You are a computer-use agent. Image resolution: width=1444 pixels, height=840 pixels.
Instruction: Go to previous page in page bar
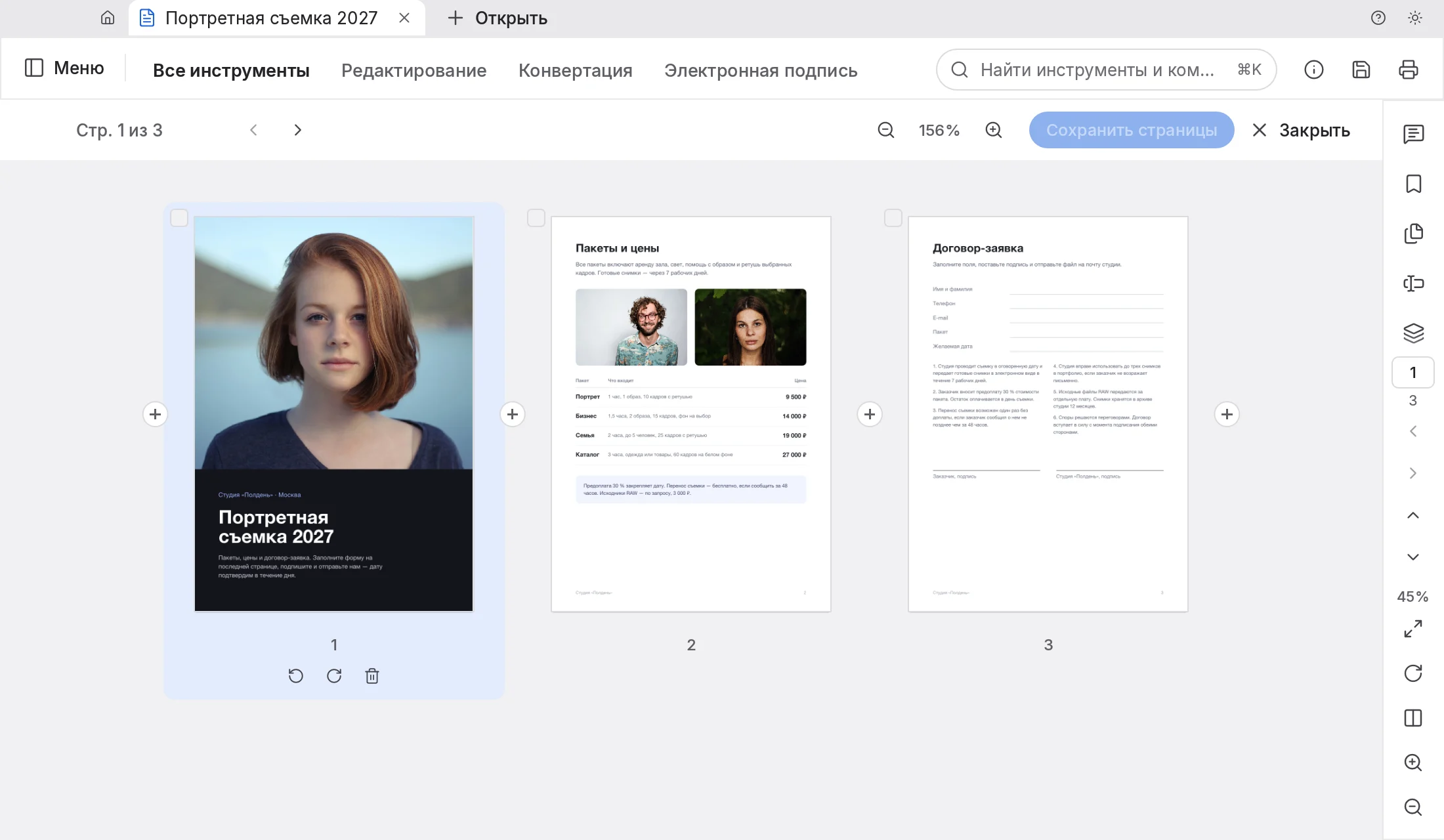[253, 130]
